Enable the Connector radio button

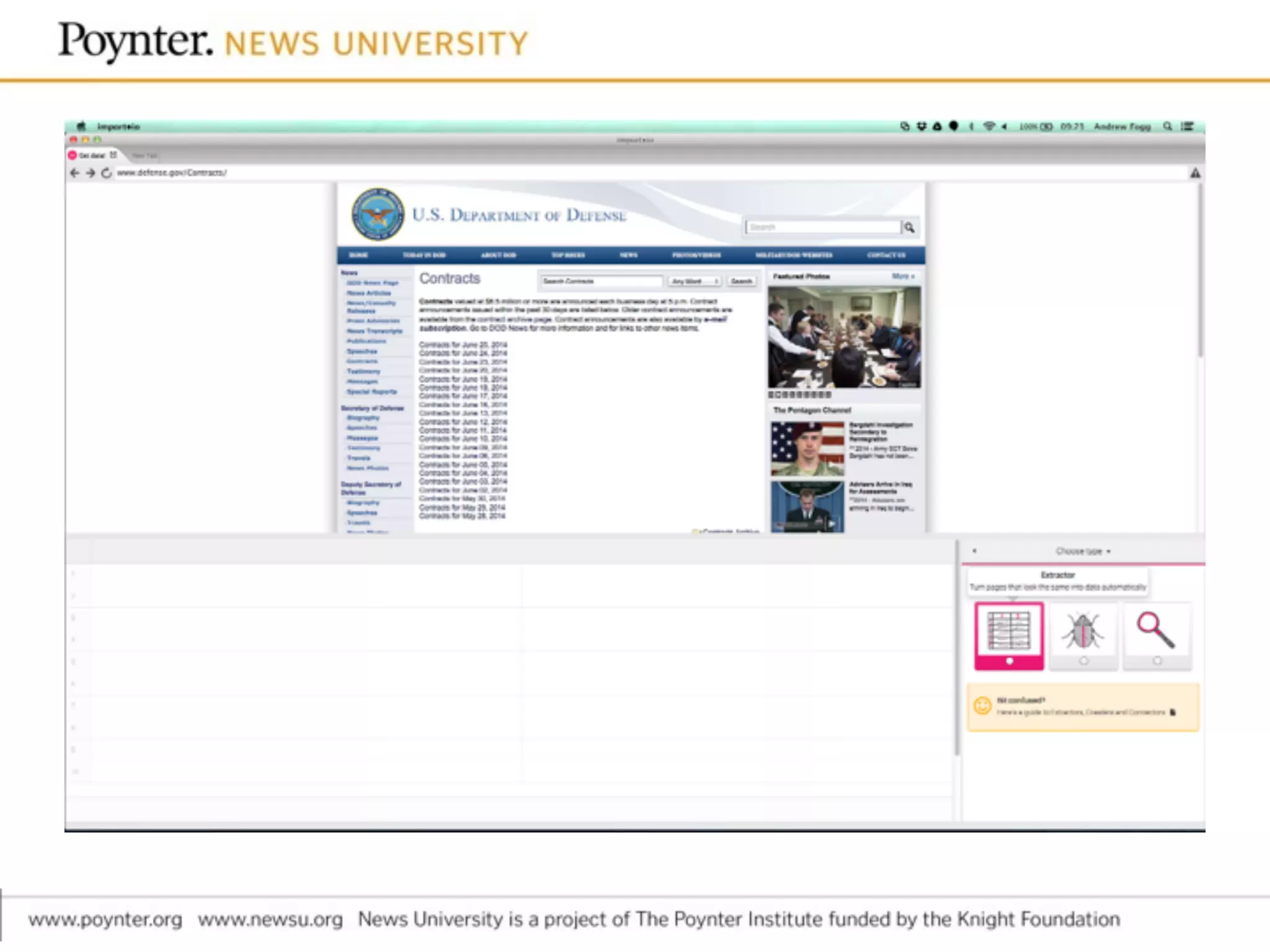click(x=1157, y=661)
